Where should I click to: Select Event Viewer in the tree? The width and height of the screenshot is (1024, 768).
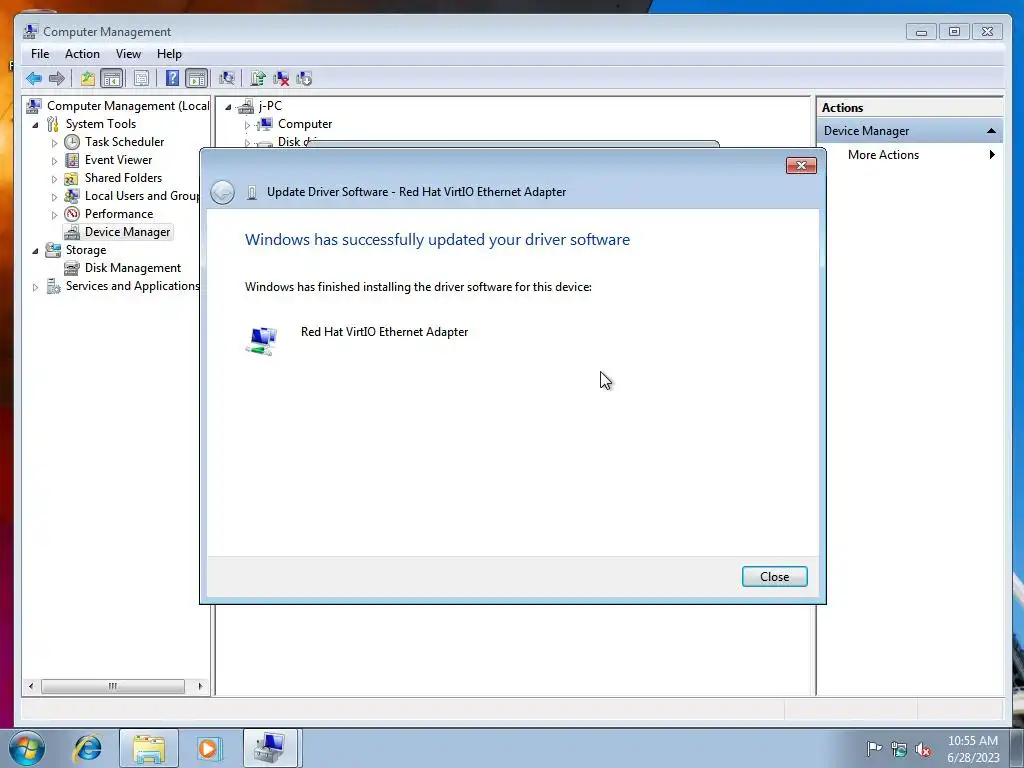118,159
